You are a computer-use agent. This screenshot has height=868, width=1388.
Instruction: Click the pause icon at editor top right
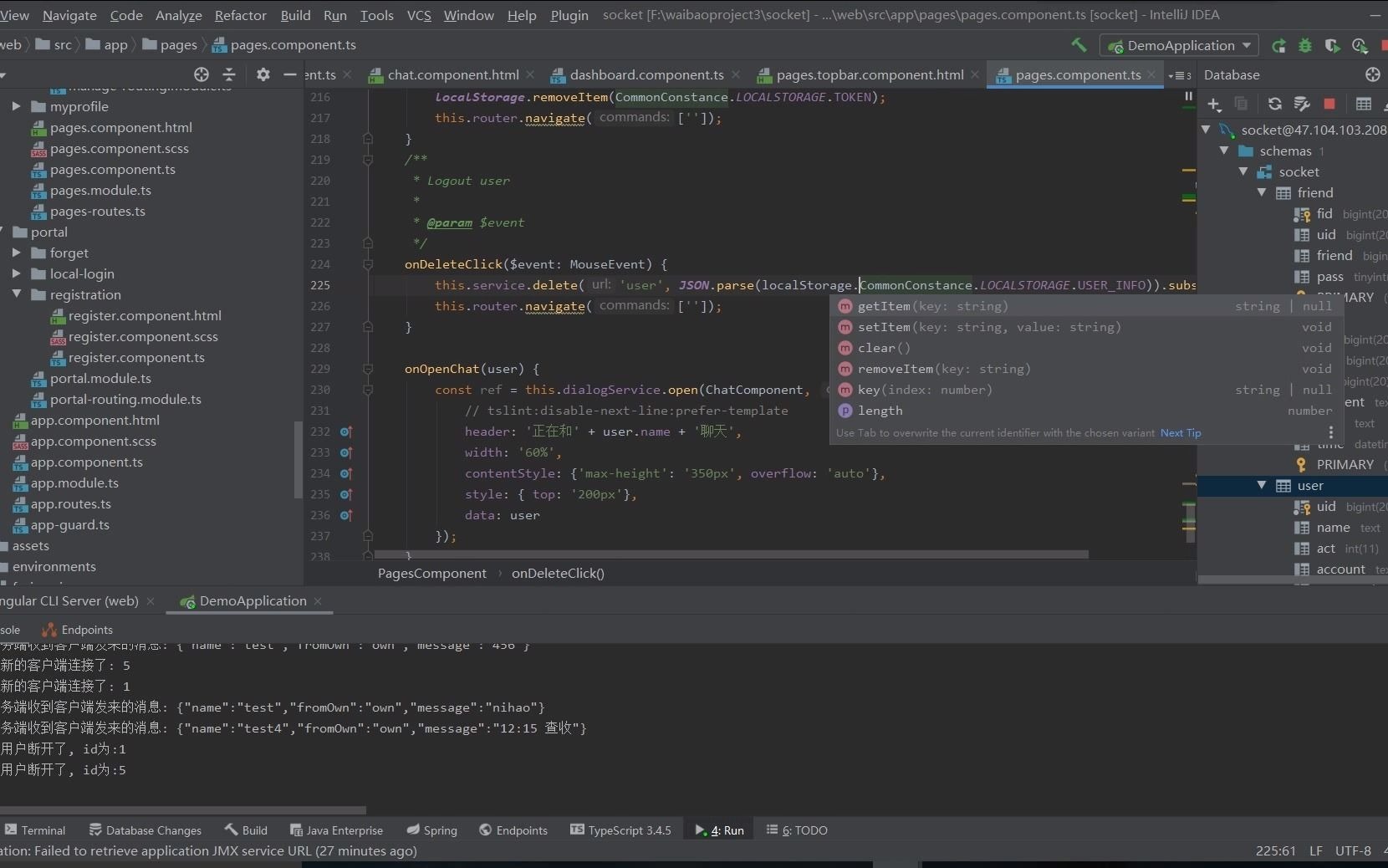[x=1188, y=97]
